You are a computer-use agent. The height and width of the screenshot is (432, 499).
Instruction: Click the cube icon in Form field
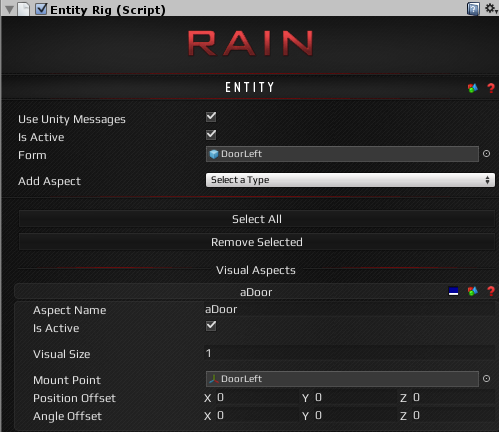pyautogui.click(x=214, y=154)
